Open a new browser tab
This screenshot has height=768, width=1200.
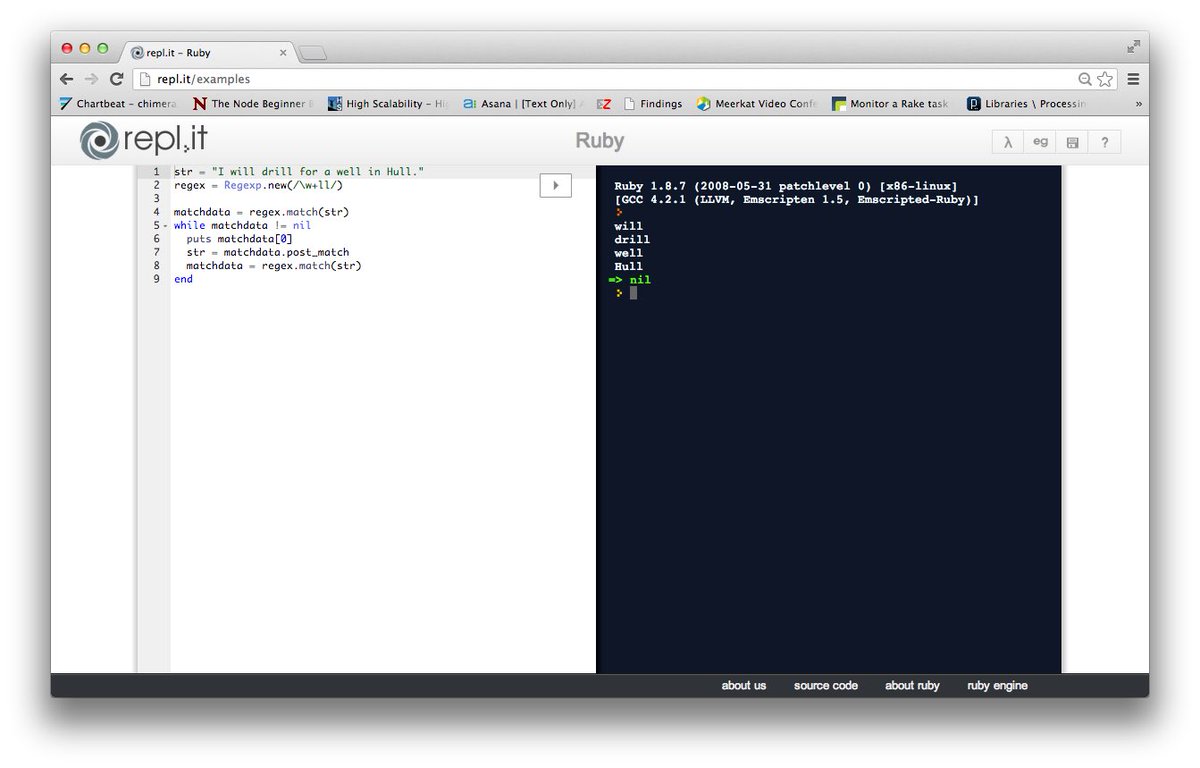tap(312, 53)
